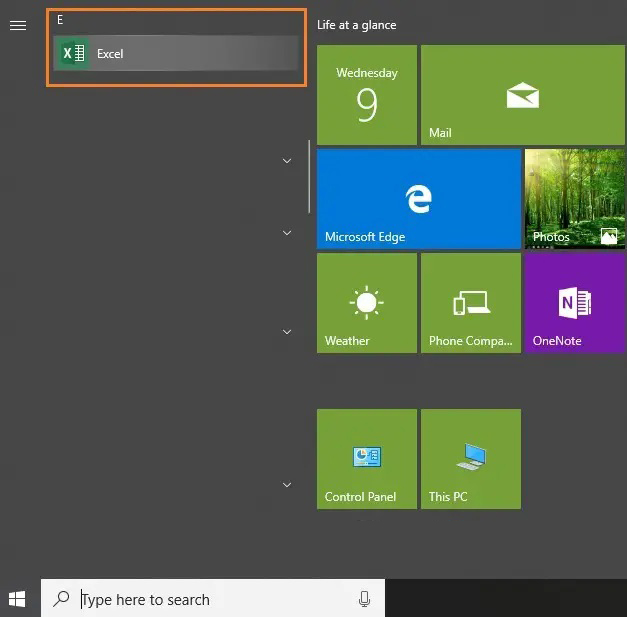Click the app list scrollbar
The width and height of the screenshot is (627, 617).
[x=309, y=176]
